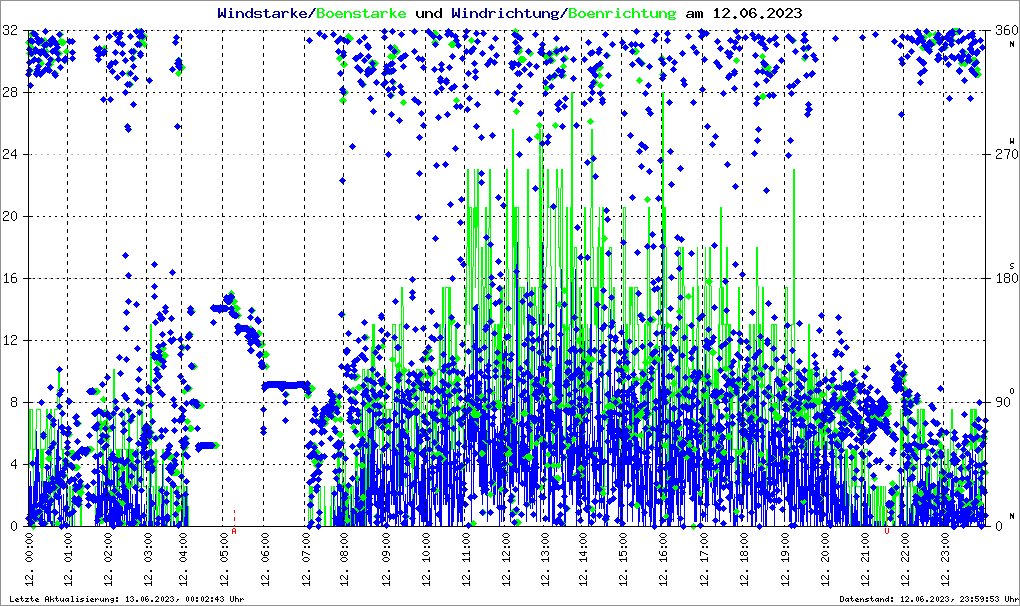Click the '05:00' time axis label
Viewport: 1020px width, 606px height.
pyautogui.click(x=225, y=549)
